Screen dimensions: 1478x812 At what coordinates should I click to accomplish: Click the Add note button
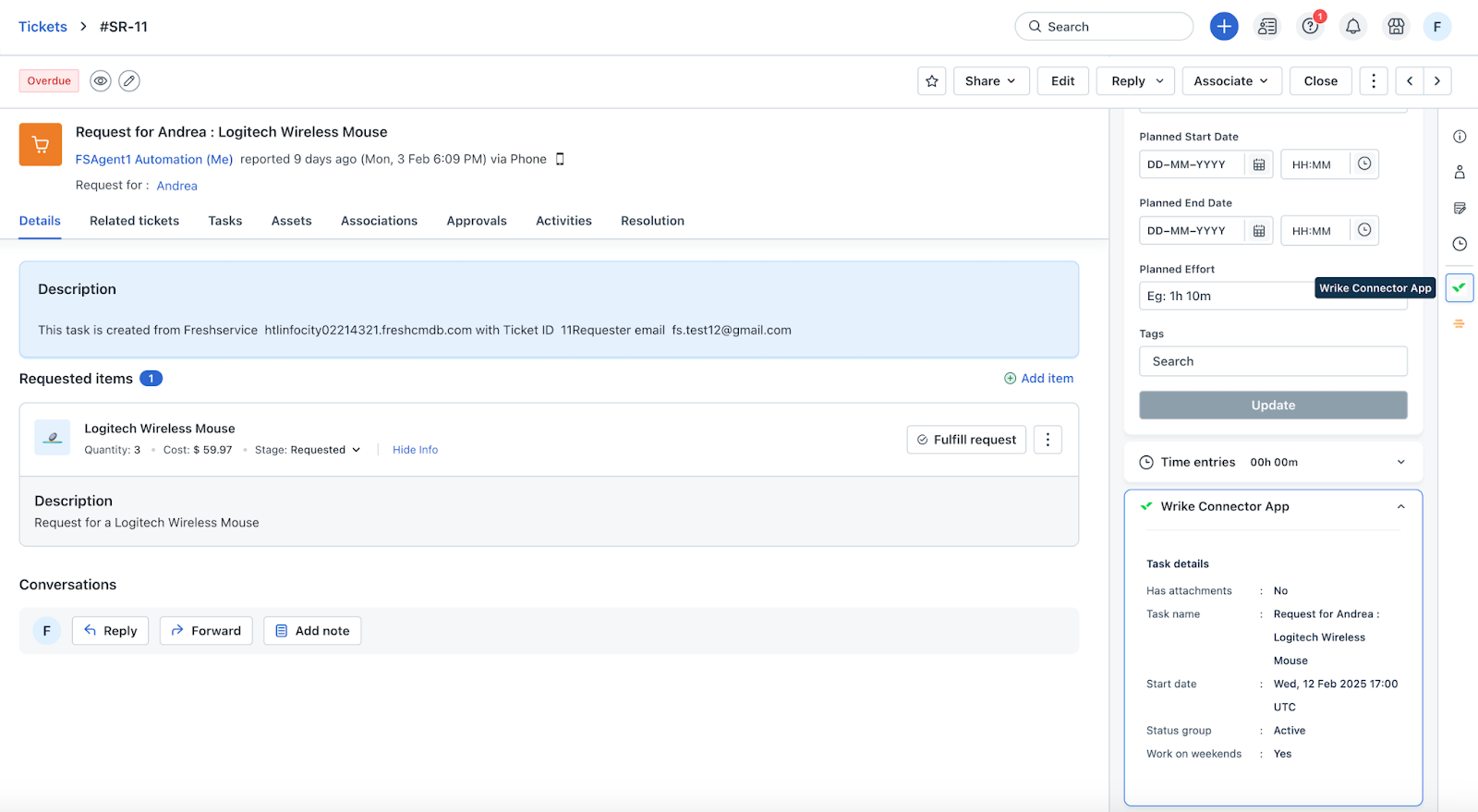tap(312, 631)
